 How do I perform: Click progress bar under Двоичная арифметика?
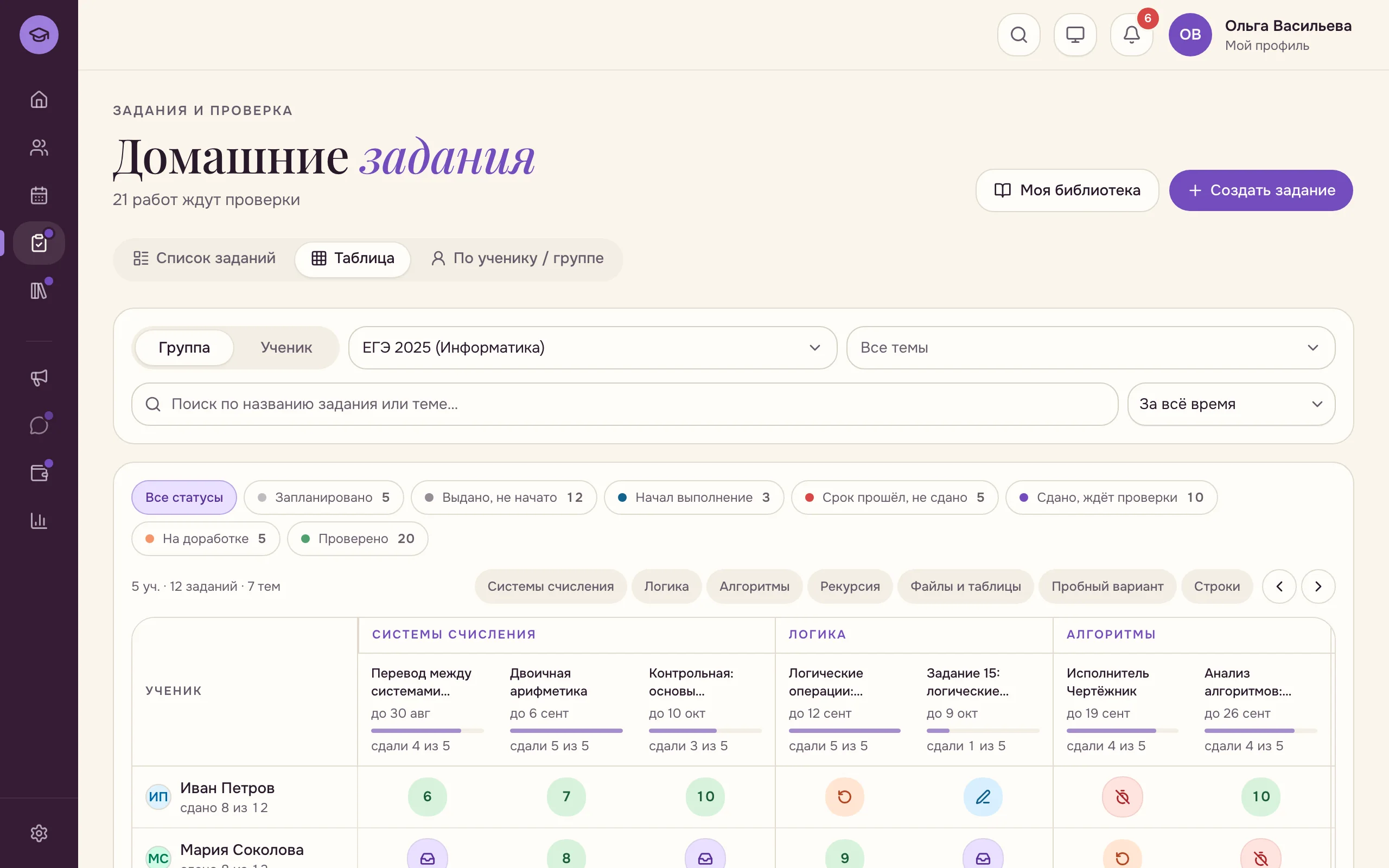coord(566,730)
